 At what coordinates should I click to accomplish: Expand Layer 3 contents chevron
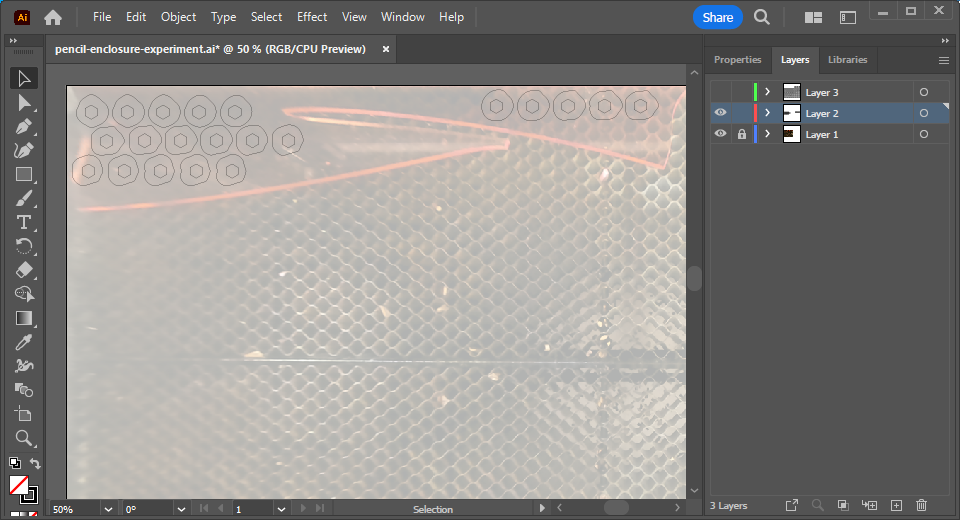(767, 92)
